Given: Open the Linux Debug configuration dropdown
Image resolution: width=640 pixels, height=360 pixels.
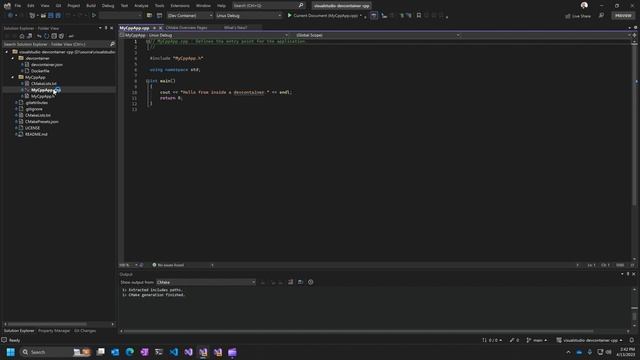Looking at the screenshot, I should pos(249,16).
